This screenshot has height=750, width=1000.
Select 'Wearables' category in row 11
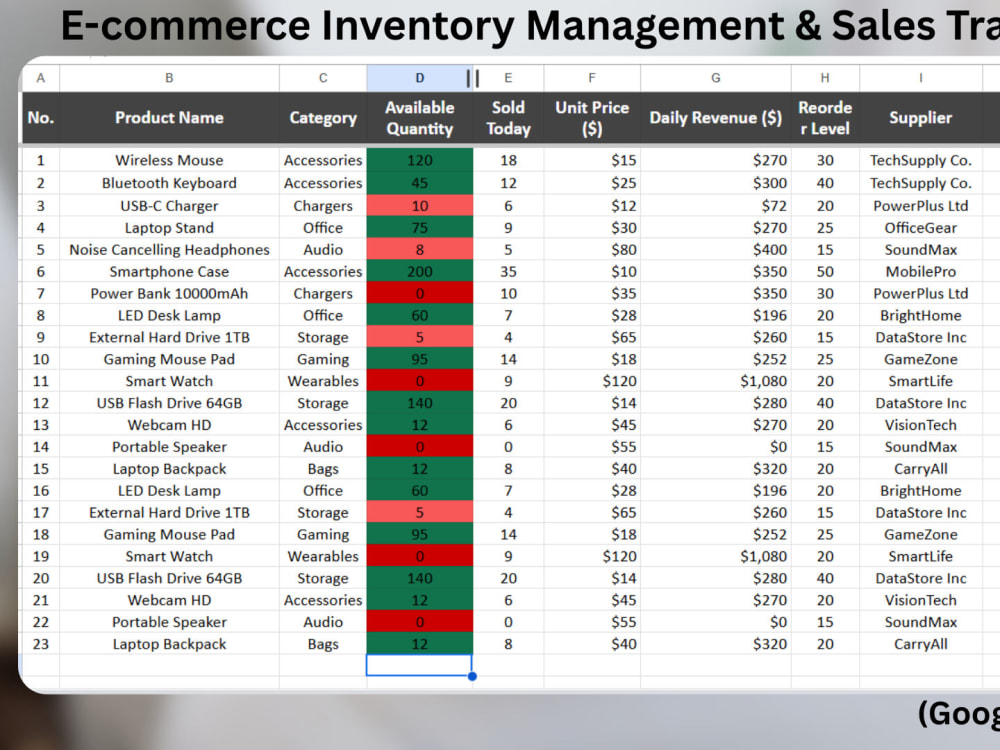(323, 381)
